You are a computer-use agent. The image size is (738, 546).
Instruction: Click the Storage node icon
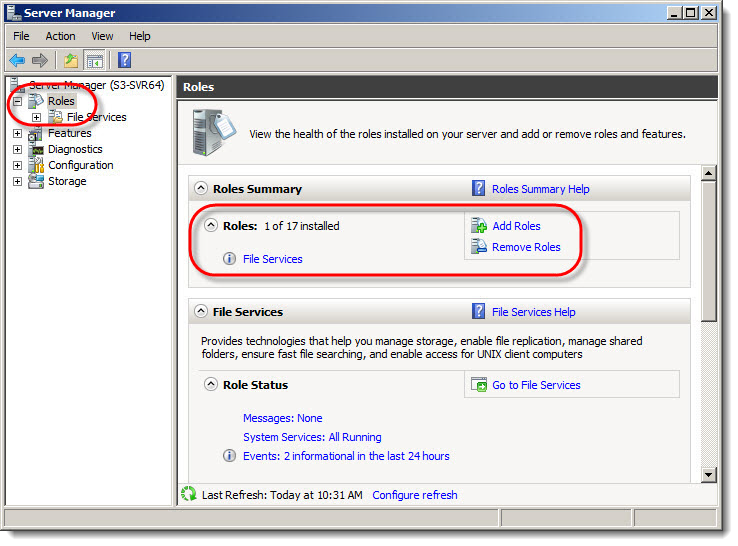point(36,181)
